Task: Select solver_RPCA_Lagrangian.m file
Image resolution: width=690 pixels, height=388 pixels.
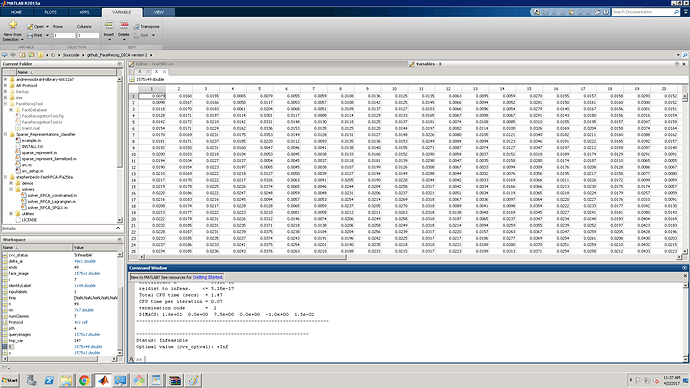Action: [x=51, y=201]
